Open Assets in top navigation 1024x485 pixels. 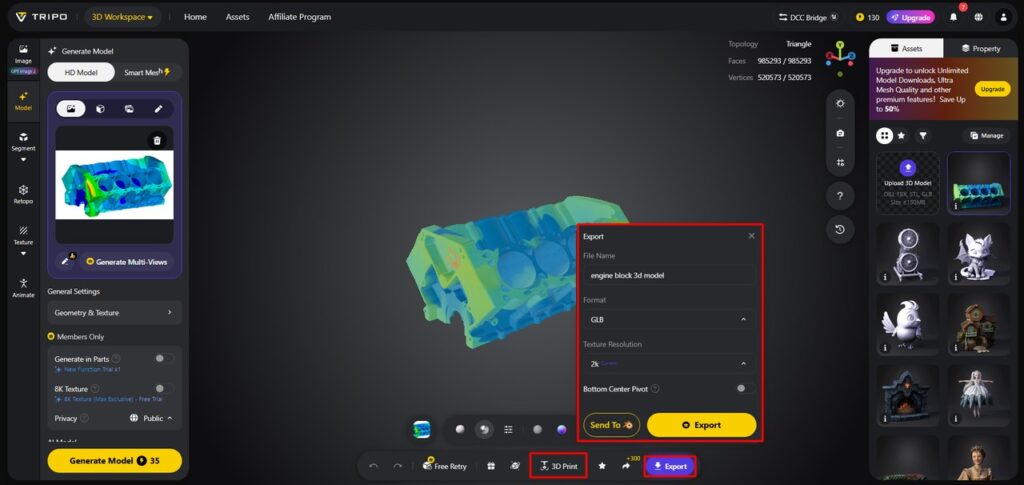[237, 17]
